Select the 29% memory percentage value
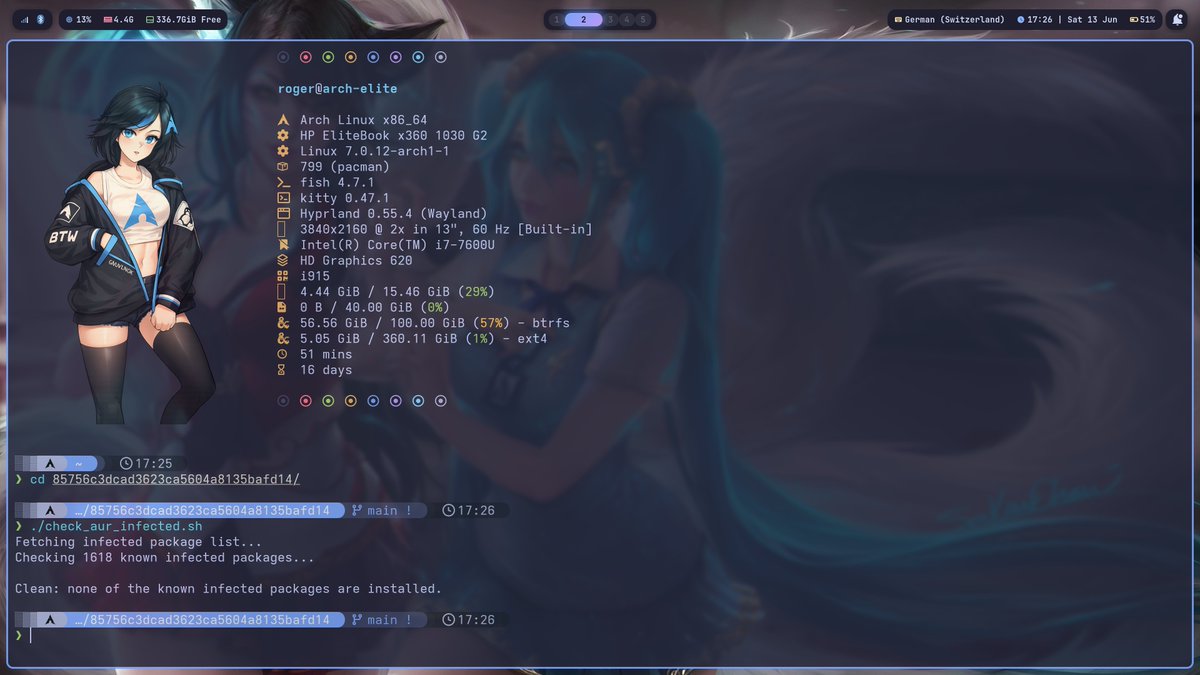The height and width of the screenshot is (675, 1200). pyautogui.click(x=477, y=292)
